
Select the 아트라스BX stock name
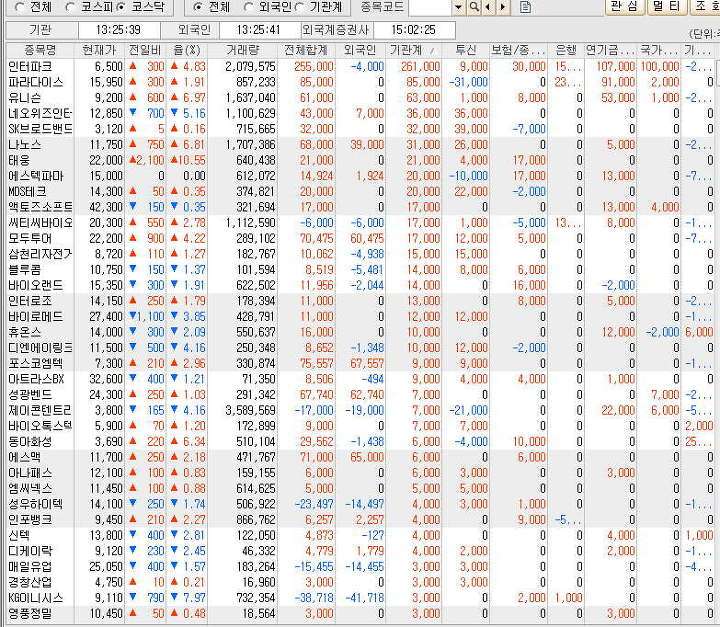(x=36, y=379)
